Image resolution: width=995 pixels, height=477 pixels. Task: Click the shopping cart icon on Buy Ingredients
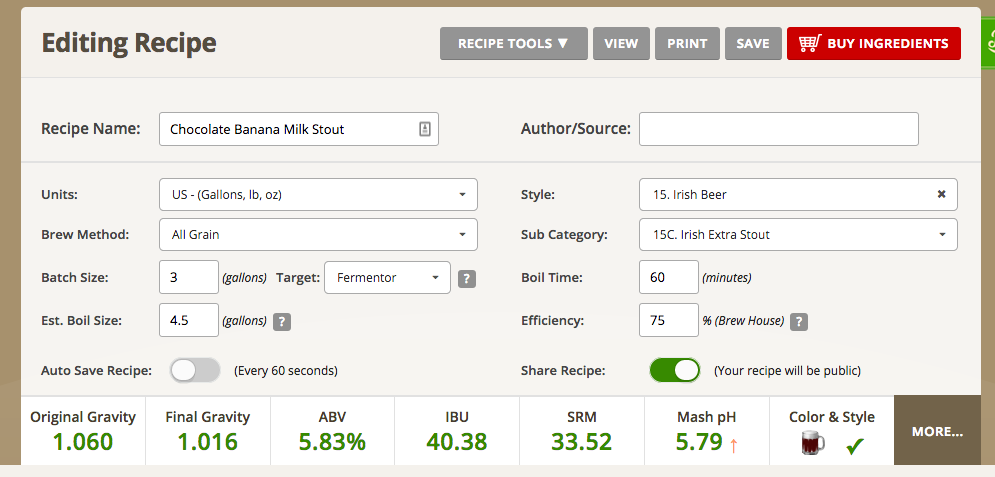[810, 43]
